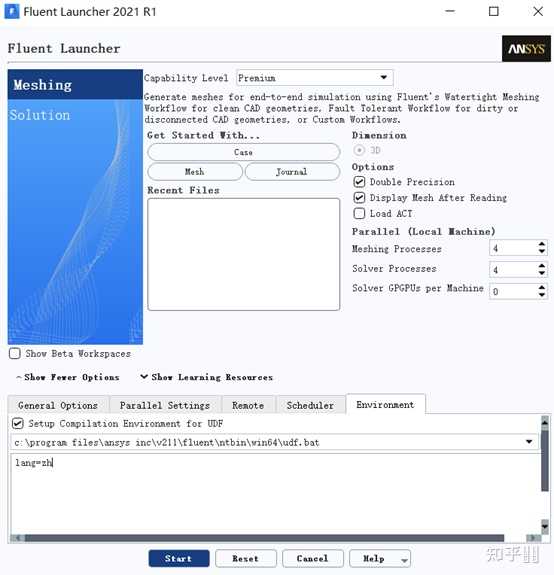Toggle Display Mesh After Reading

(359, 198)
